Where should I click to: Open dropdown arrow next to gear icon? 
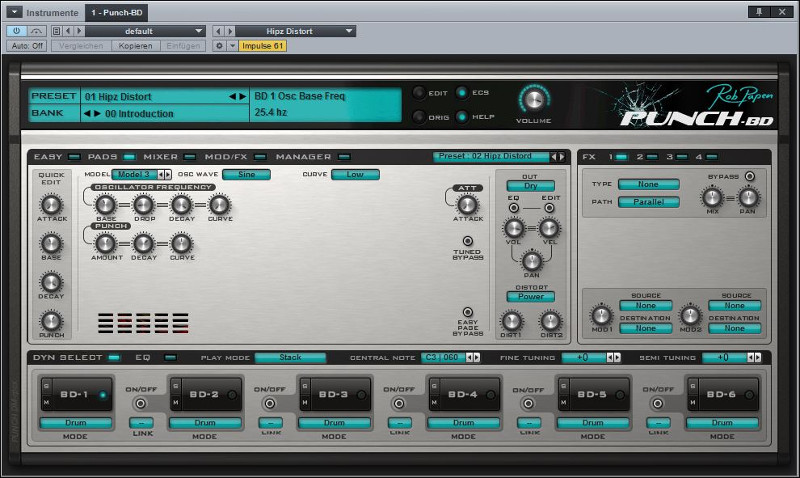[x=232, y=46]
